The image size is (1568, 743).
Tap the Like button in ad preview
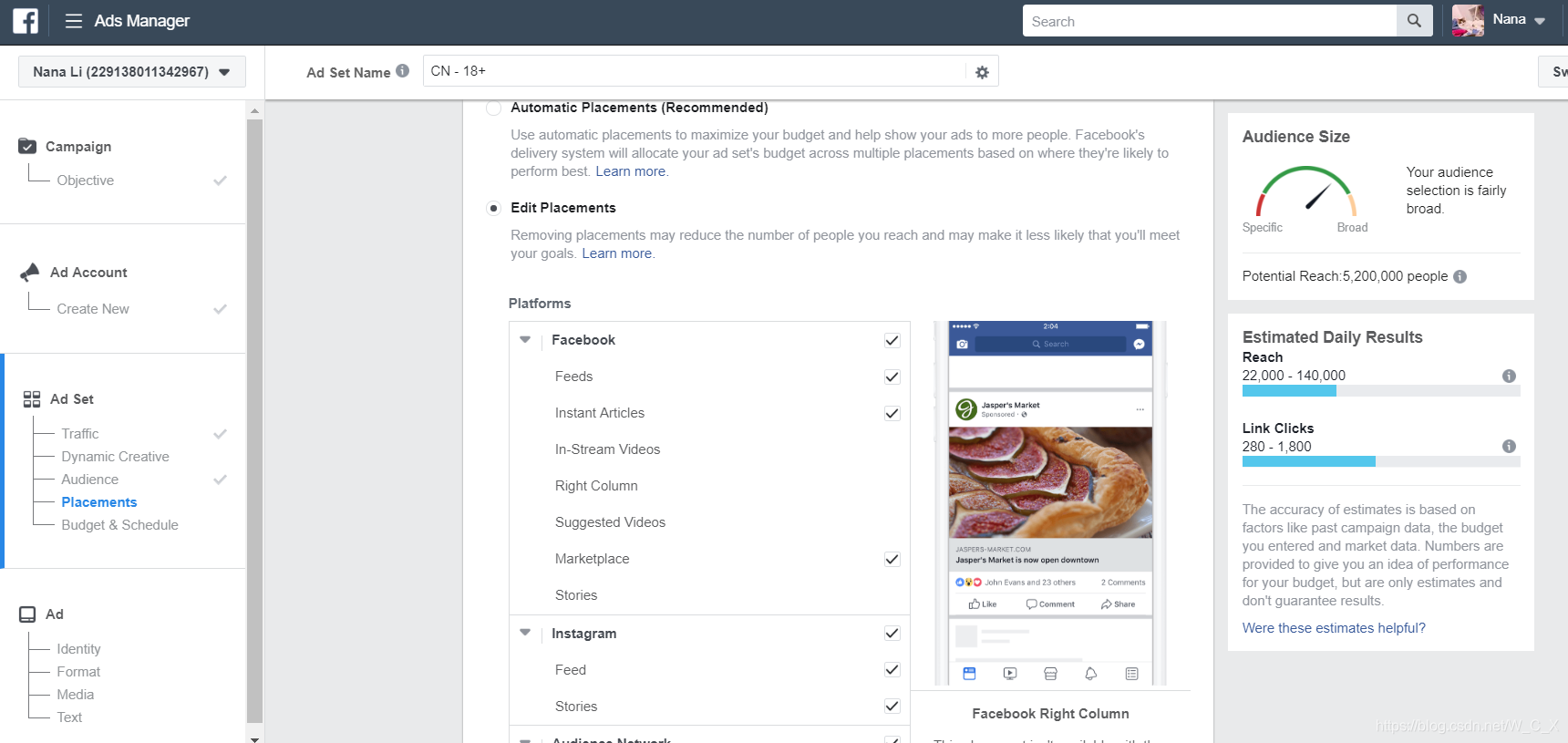point(982,604)
